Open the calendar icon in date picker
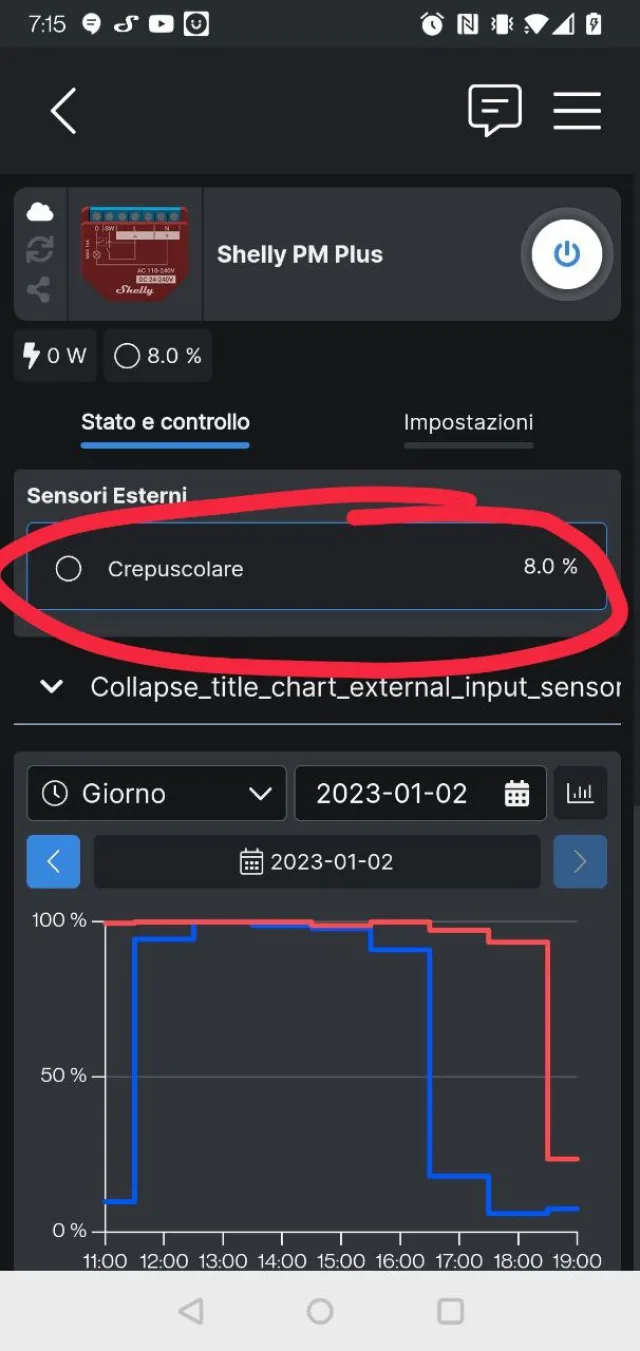Screen dimensions: 640x1351 pos(516,793)
